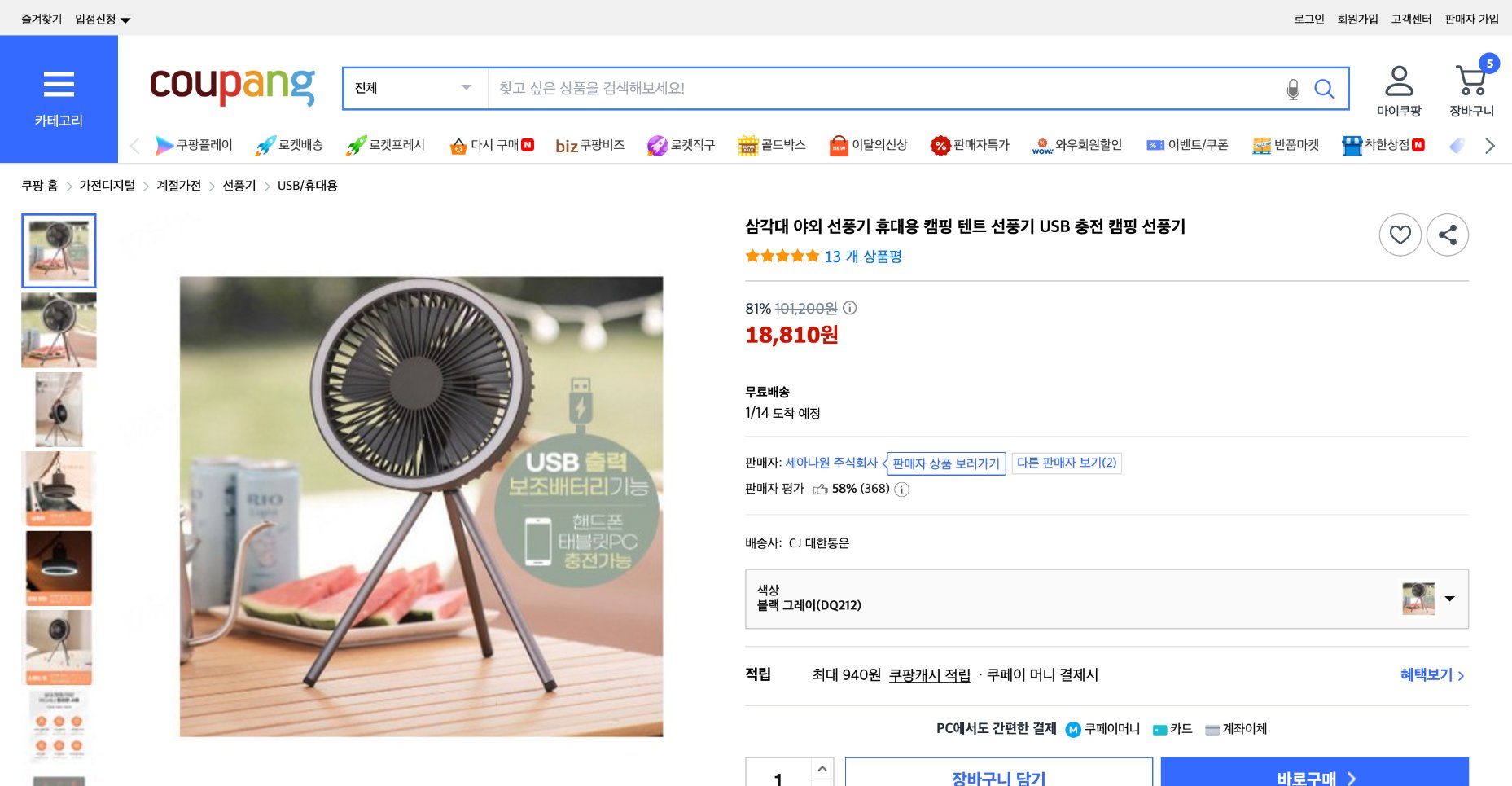Open 고객센터 from the top menu
This screenshot has height=786, width=1512.
coord(1412,17)
